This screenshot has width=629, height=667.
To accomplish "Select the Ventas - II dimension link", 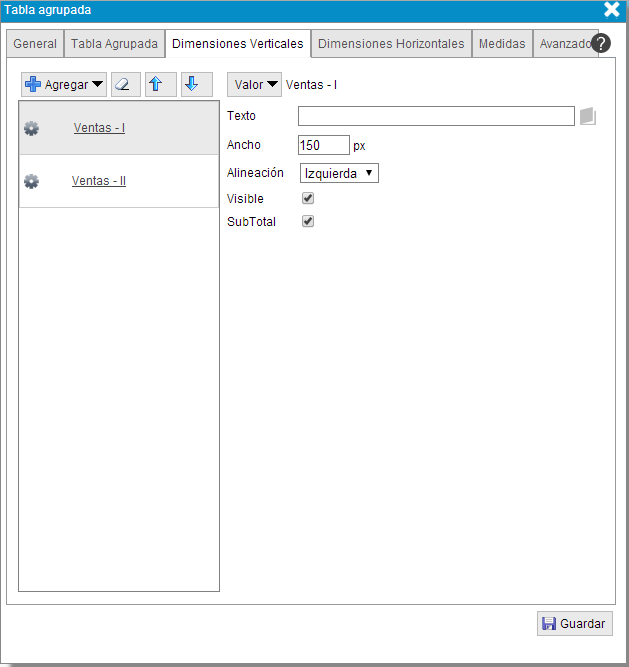I will (99, 181).
